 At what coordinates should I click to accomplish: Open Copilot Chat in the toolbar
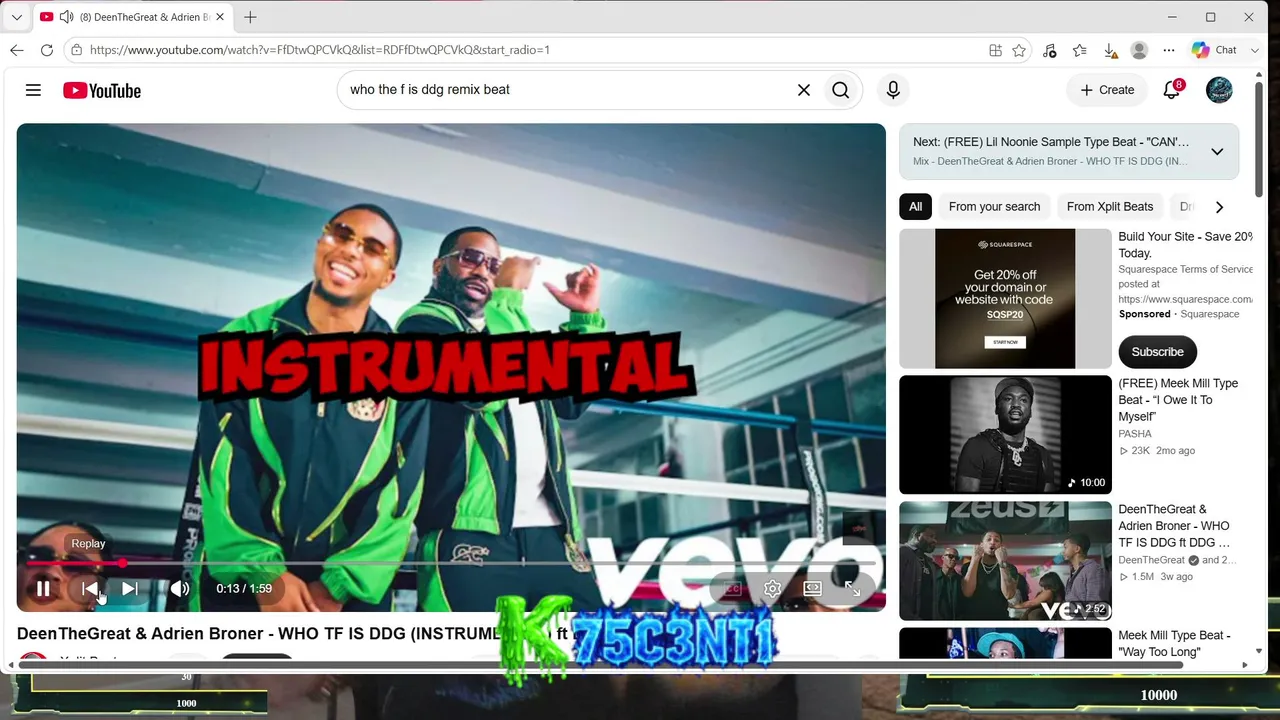(1214, 50)
